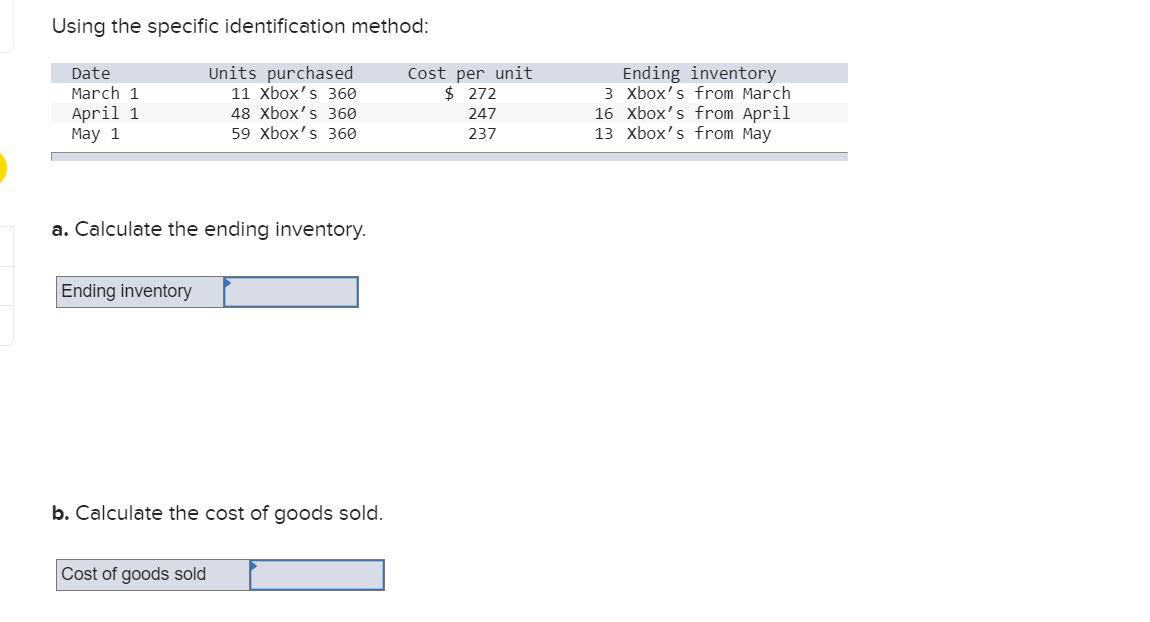Click the blue triangle marker beside Ending inventory field

coord(228,283)
